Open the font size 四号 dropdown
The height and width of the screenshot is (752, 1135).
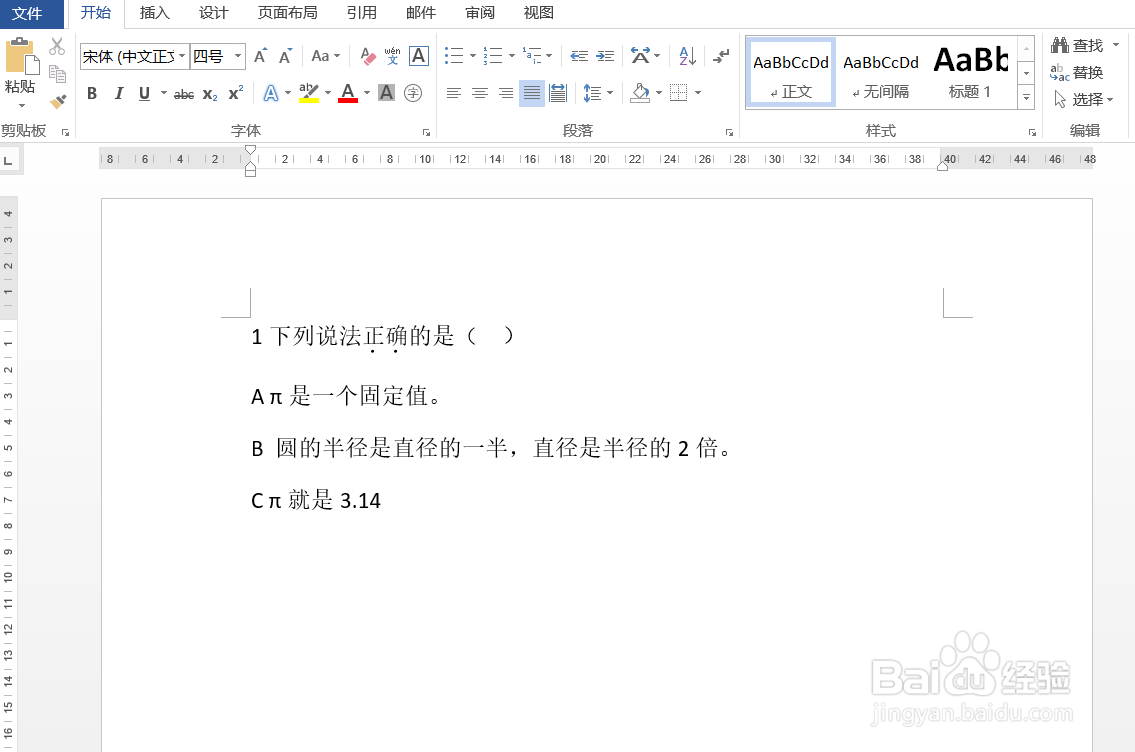[237, 56]
